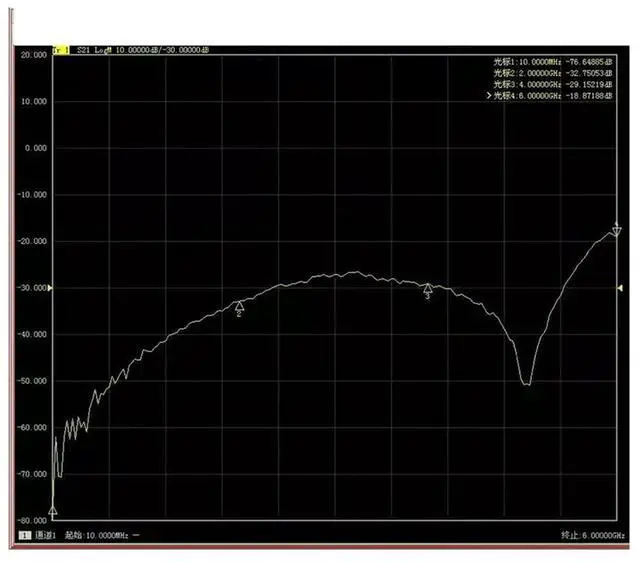The height and width of the screenshot is (562, 640).
Task: Click the S21 measurement parameter label
Action: coord(83,48)
